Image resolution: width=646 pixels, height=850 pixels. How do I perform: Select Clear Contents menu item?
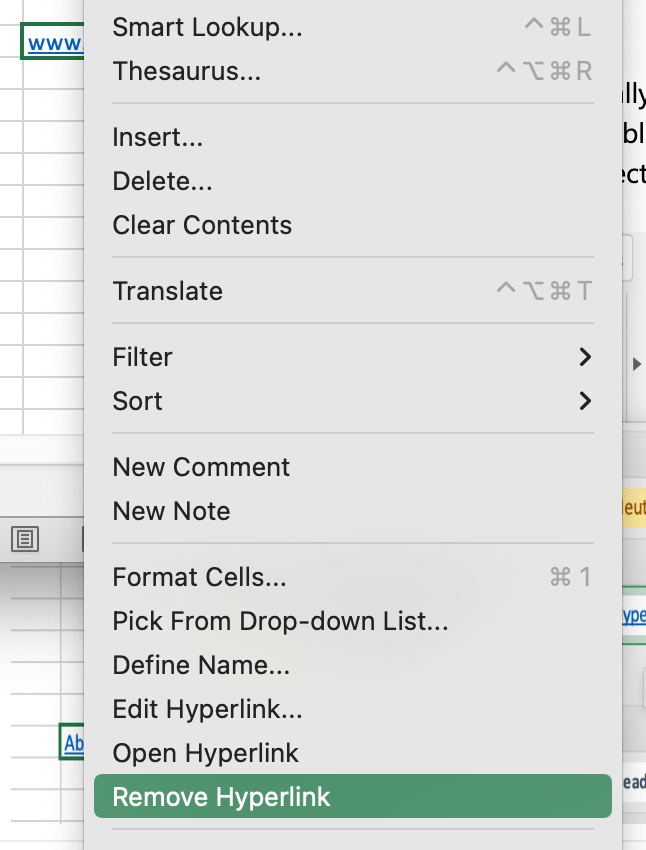(202, 225)
